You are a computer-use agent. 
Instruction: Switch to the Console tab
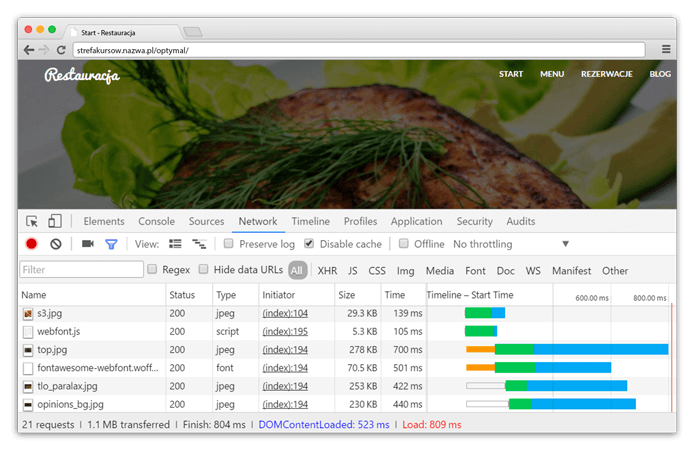pos(156,221)
